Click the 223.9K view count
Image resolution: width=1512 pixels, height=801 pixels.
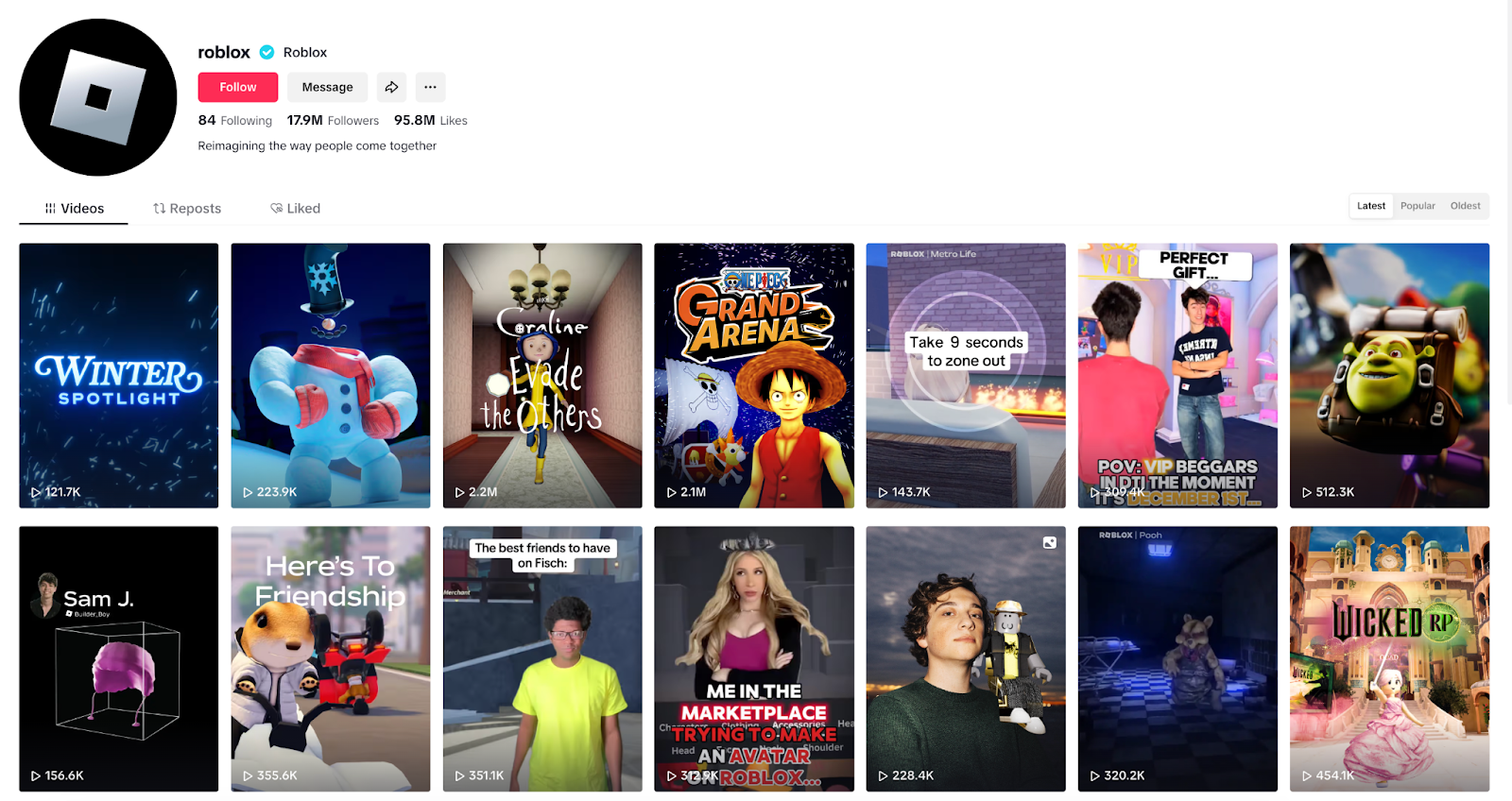coord(277,492)
